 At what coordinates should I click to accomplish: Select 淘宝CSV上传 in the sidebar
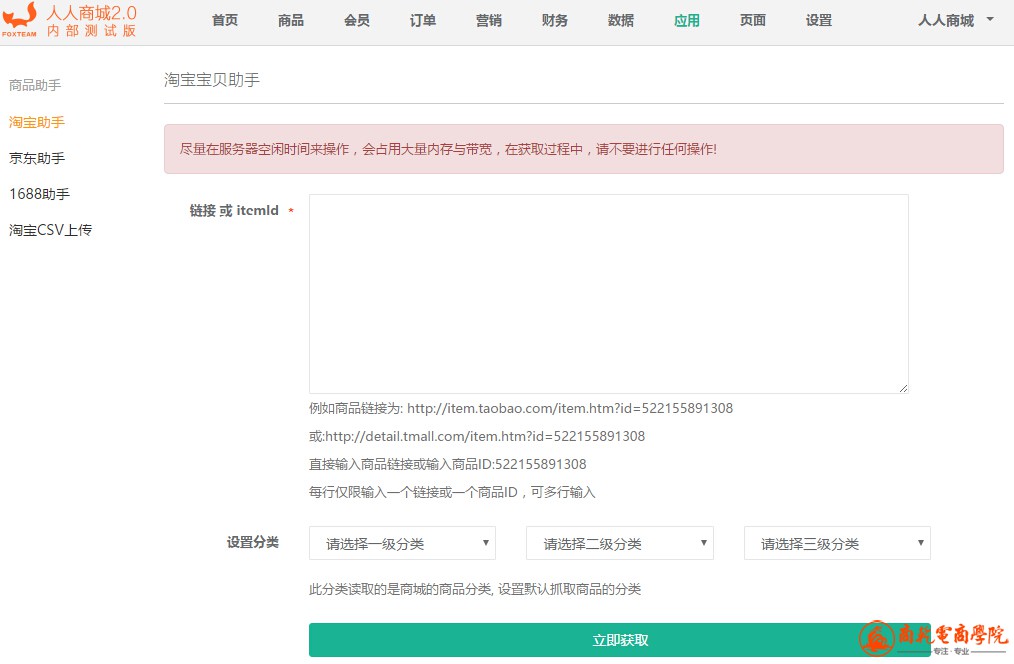coord(50,230)
